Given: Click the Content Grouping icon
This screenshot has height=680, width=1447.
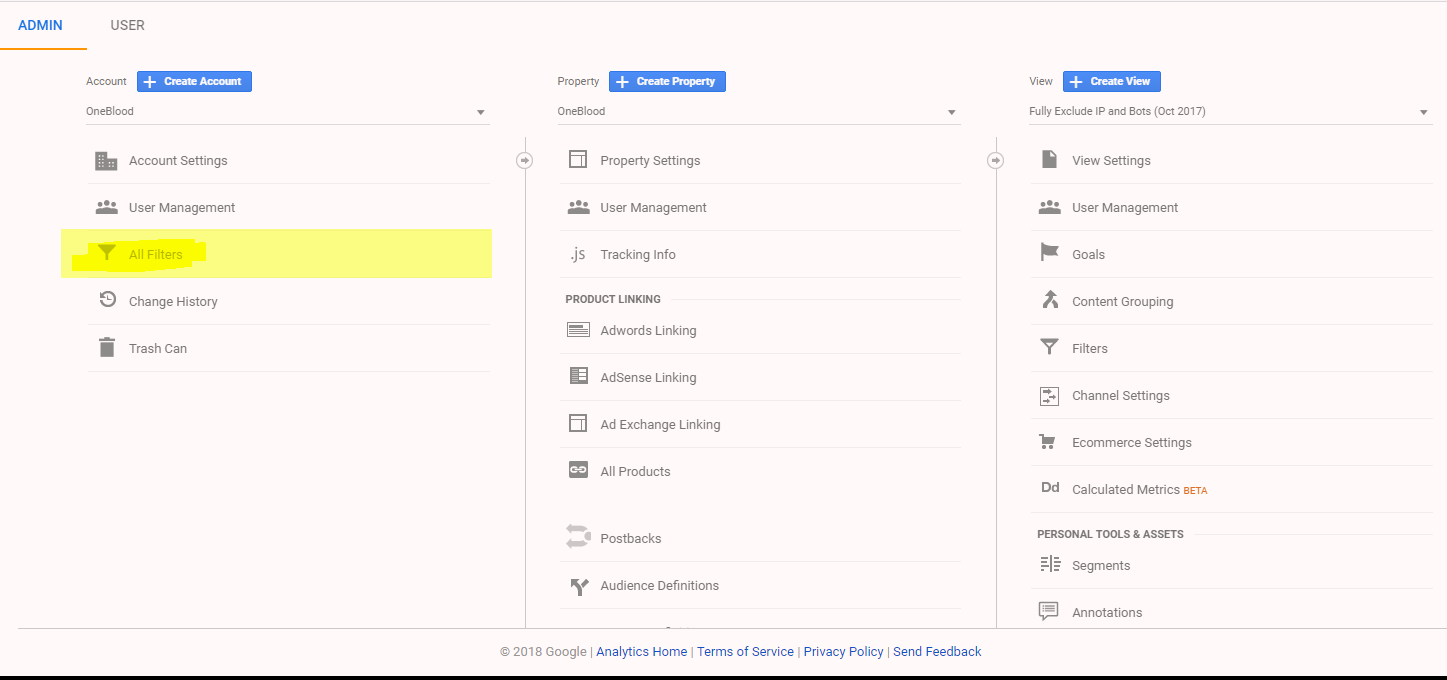Looking at the screenshot, I should pos(1049,300).
